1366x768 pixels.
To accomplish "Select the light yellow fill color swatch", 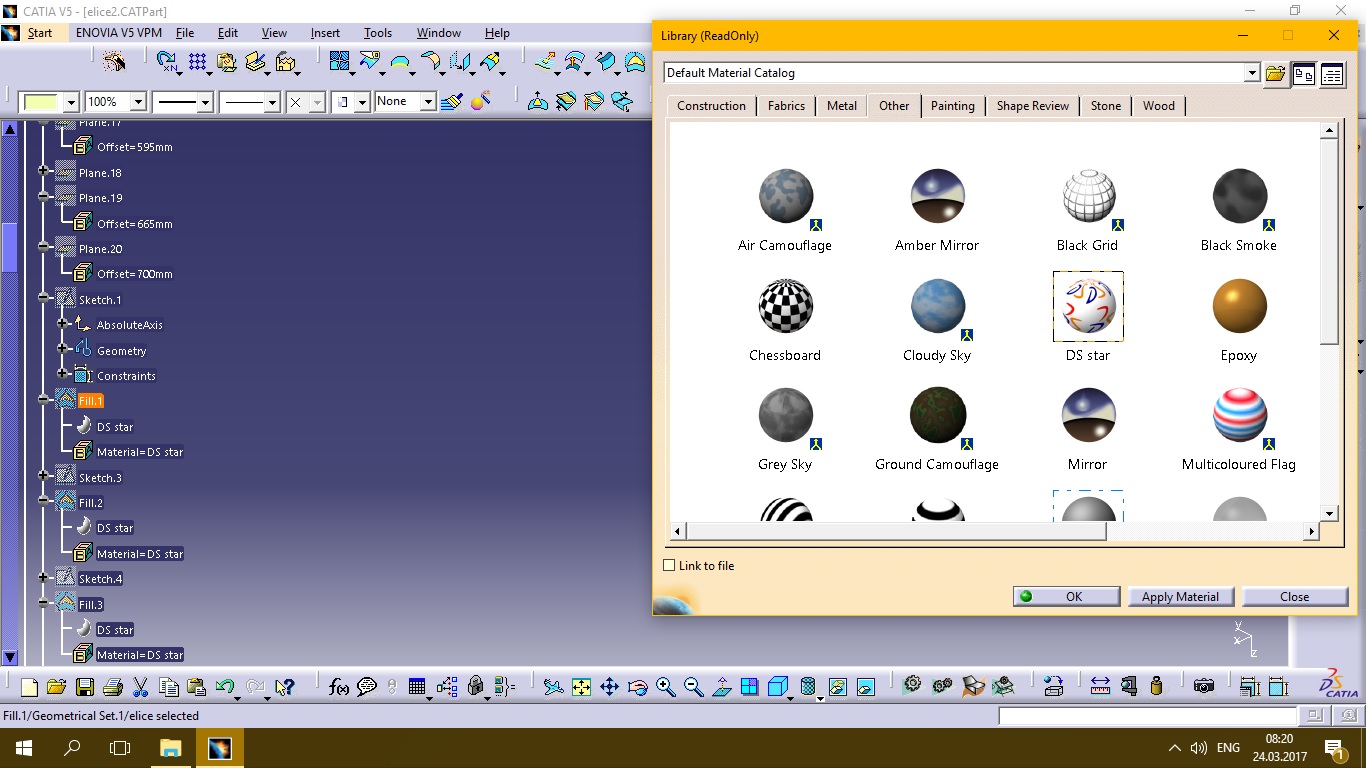I will coord(41,102).
